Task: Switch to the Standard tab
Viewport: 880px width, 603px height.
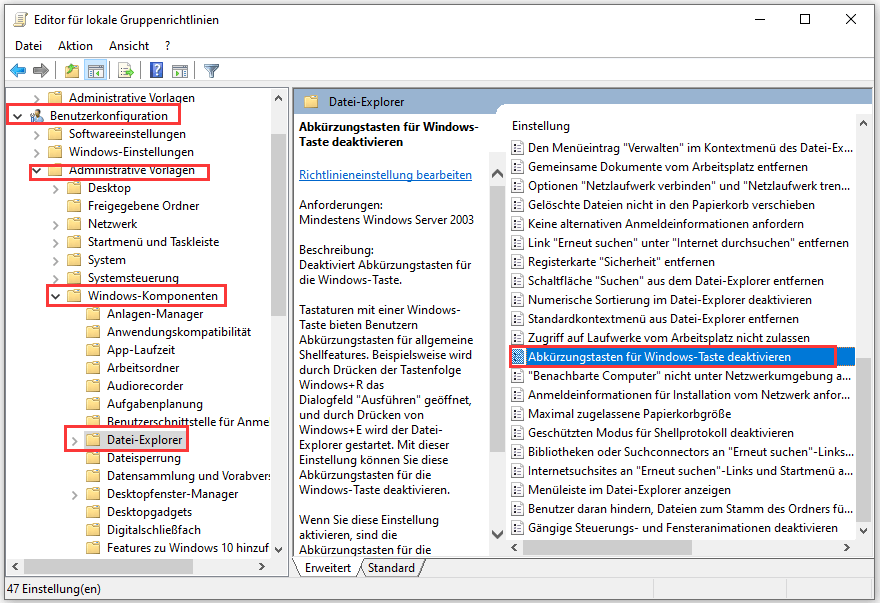Action: click(391, 568)
